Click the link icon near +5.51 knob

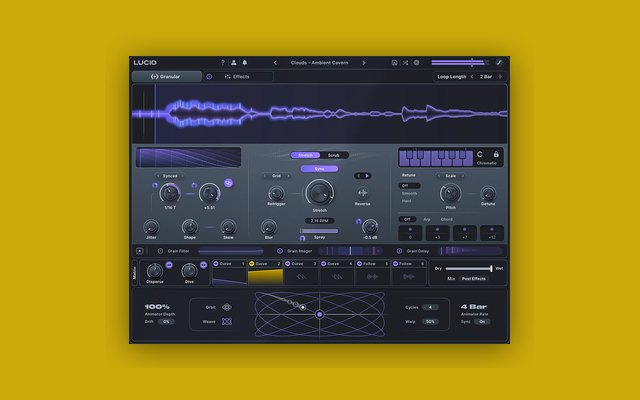[x=228, y=183]
